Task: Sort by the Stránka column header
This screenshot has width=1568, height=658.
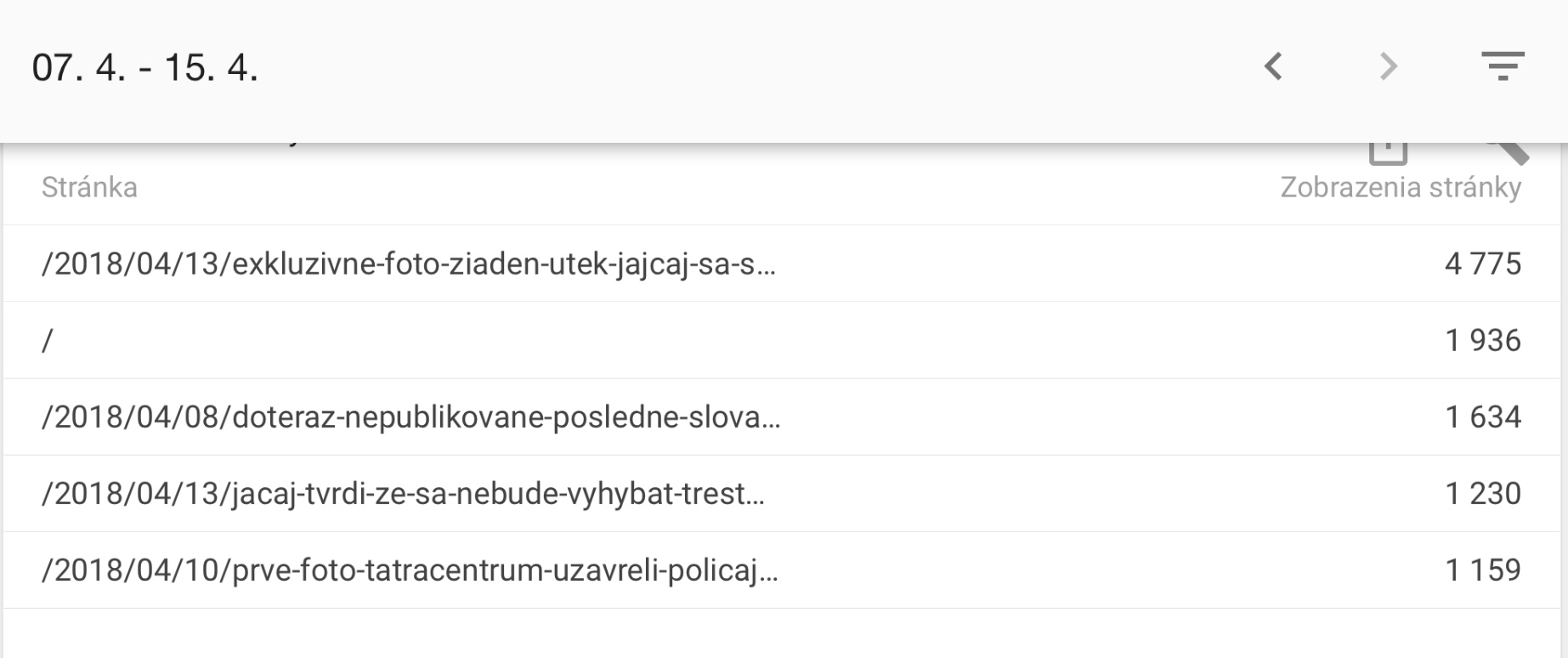Action: tap(89, 187)
